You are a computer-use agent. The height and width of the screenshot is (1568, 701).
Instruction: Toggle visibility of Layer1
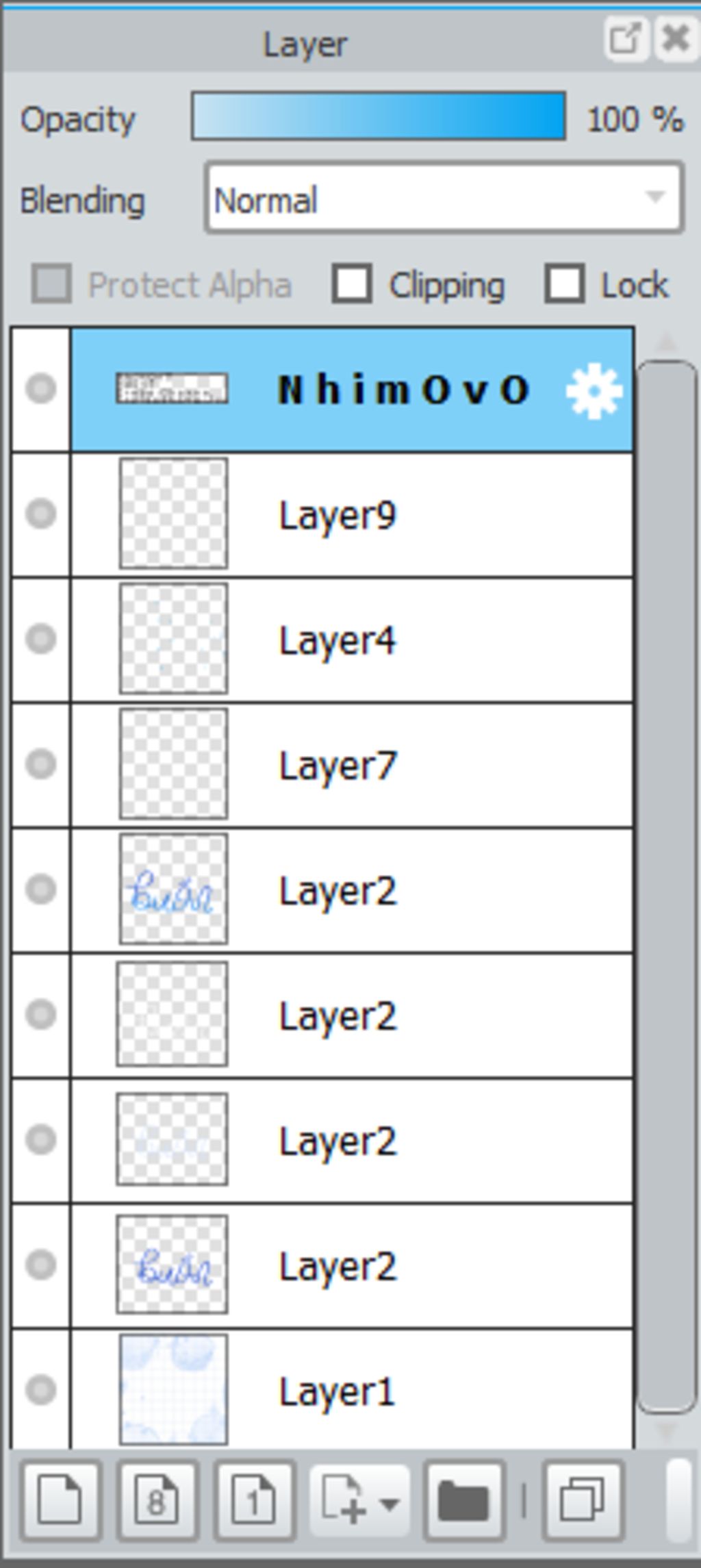40,1389
